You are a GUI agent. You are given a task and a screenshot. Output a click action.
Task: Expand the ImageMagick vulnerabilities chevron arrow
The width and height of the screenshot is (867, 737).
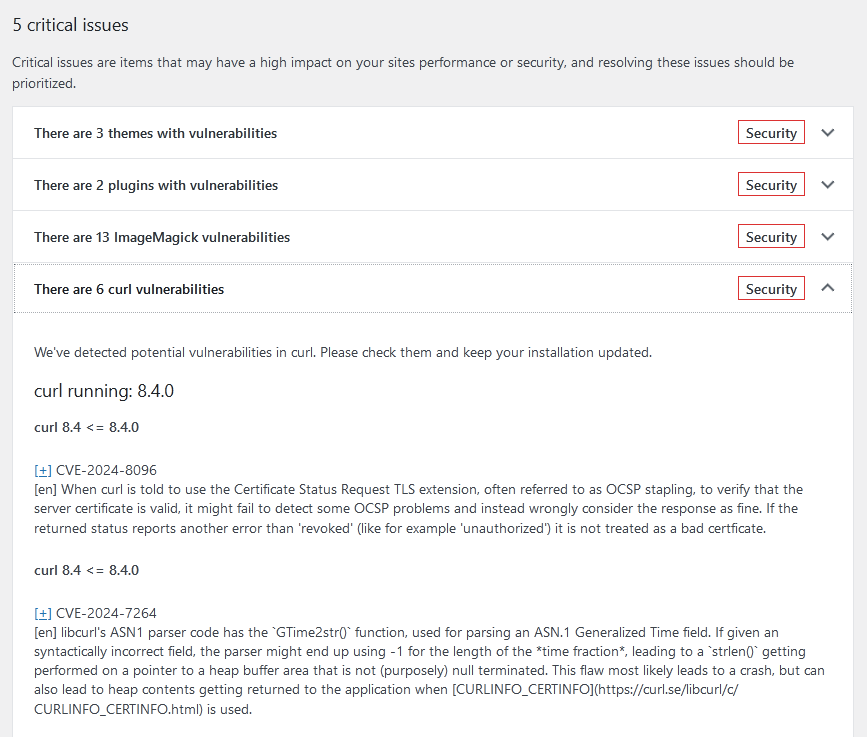[x=827, y=237]
